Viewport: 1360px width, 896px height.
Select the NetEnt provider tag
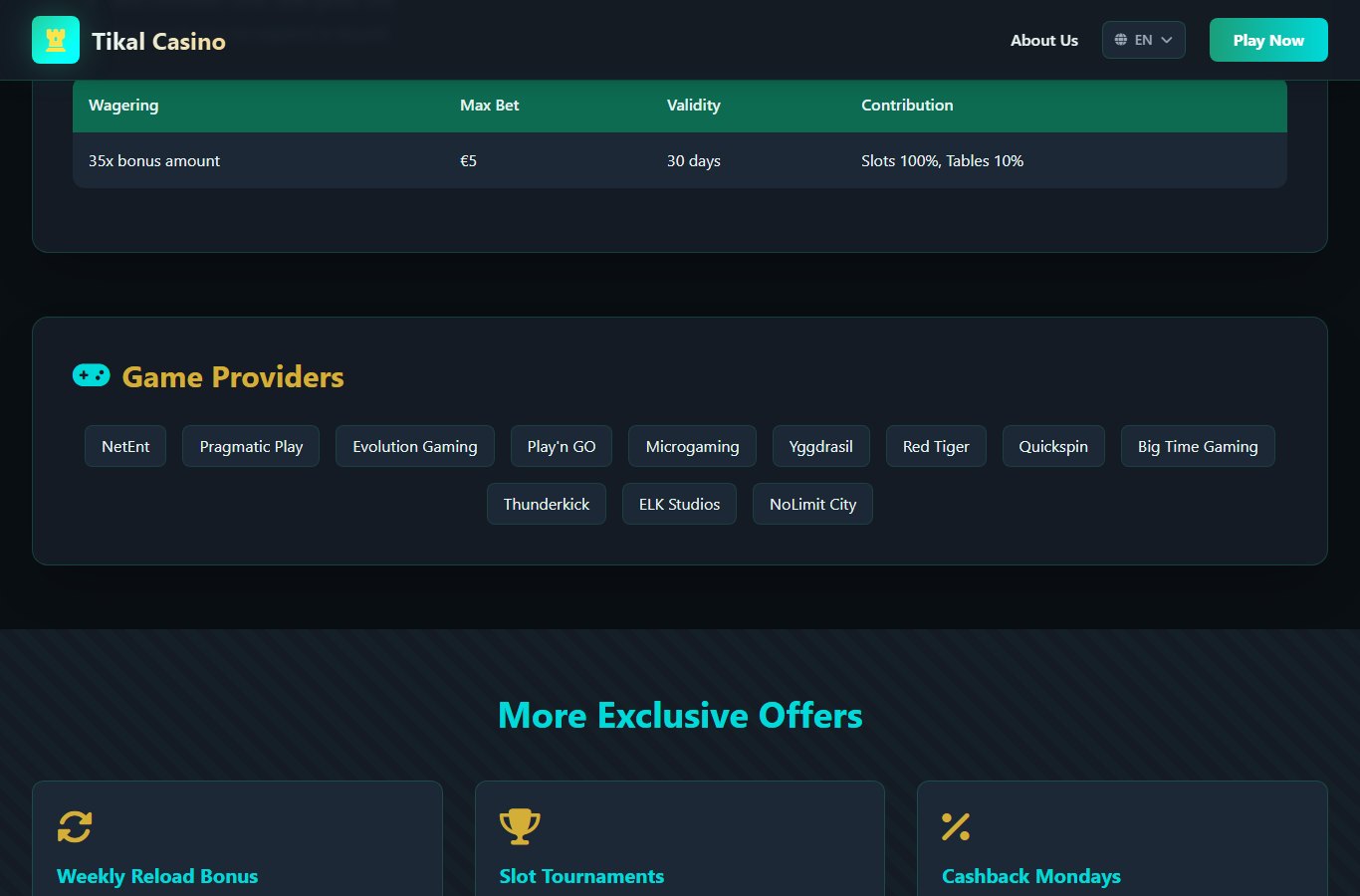[x=125, y=446]
